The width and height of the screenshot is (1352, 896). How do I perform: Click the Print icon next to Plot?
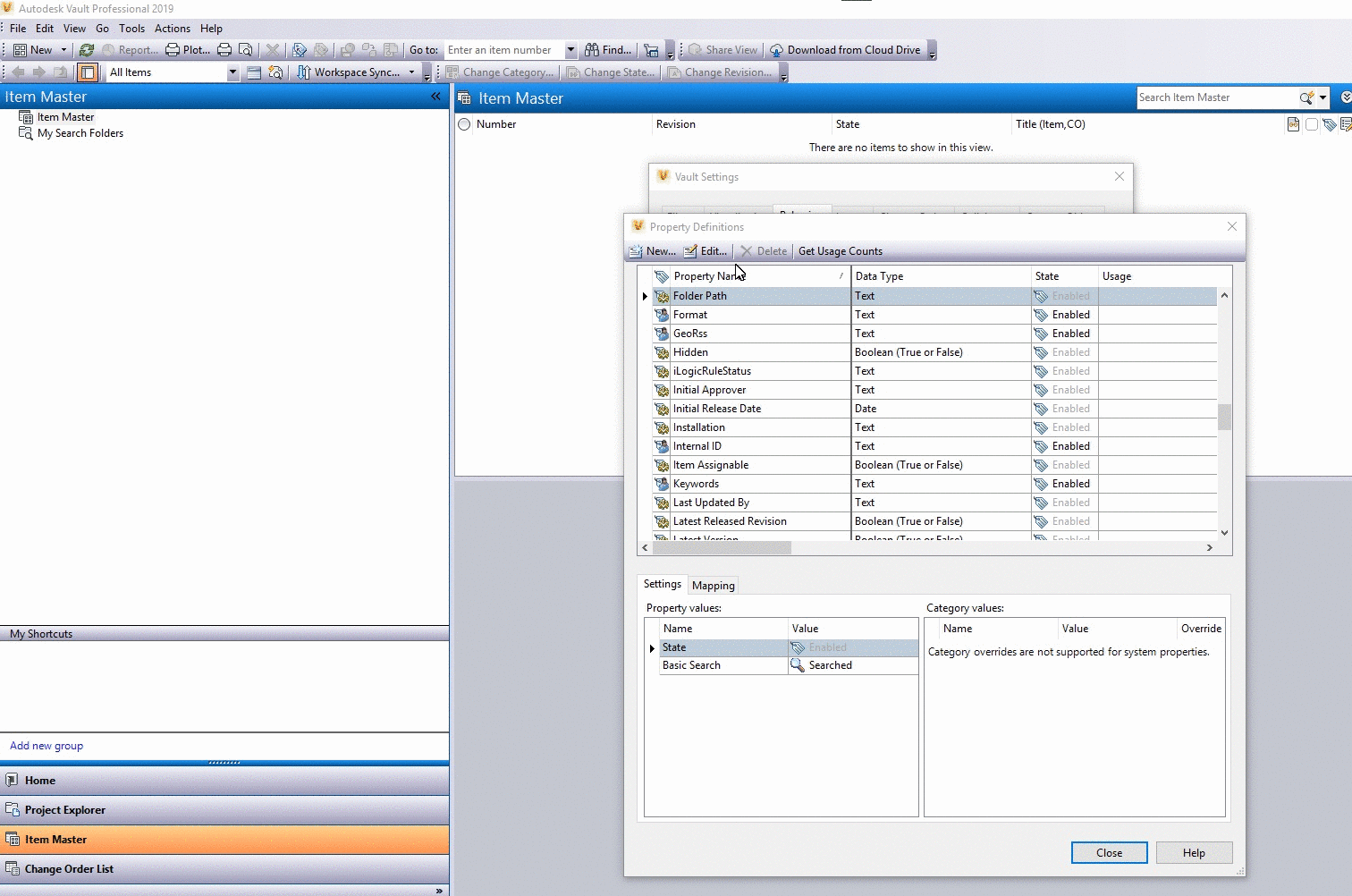224,50
